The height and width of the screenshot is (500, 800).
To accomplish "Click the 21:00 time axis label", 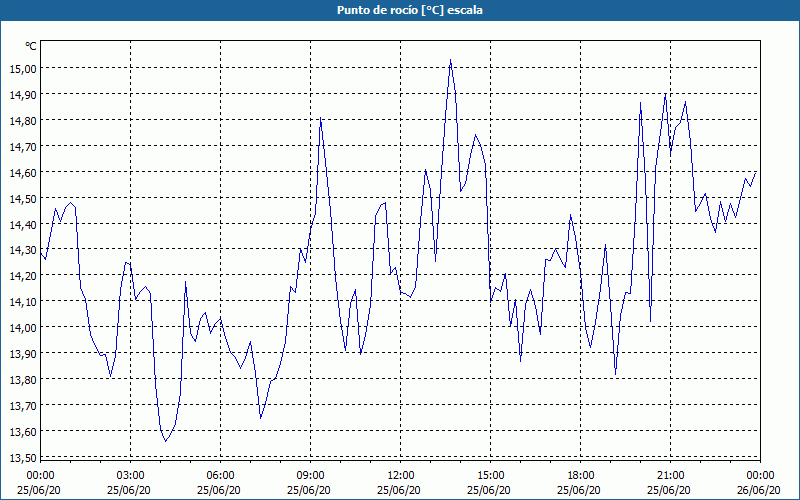I will pos(670,476).
